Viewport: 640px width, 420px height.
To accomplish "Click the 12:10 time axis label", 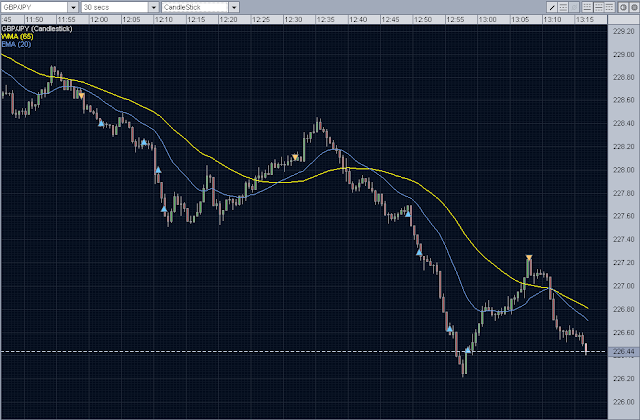I will pos(164,20).
